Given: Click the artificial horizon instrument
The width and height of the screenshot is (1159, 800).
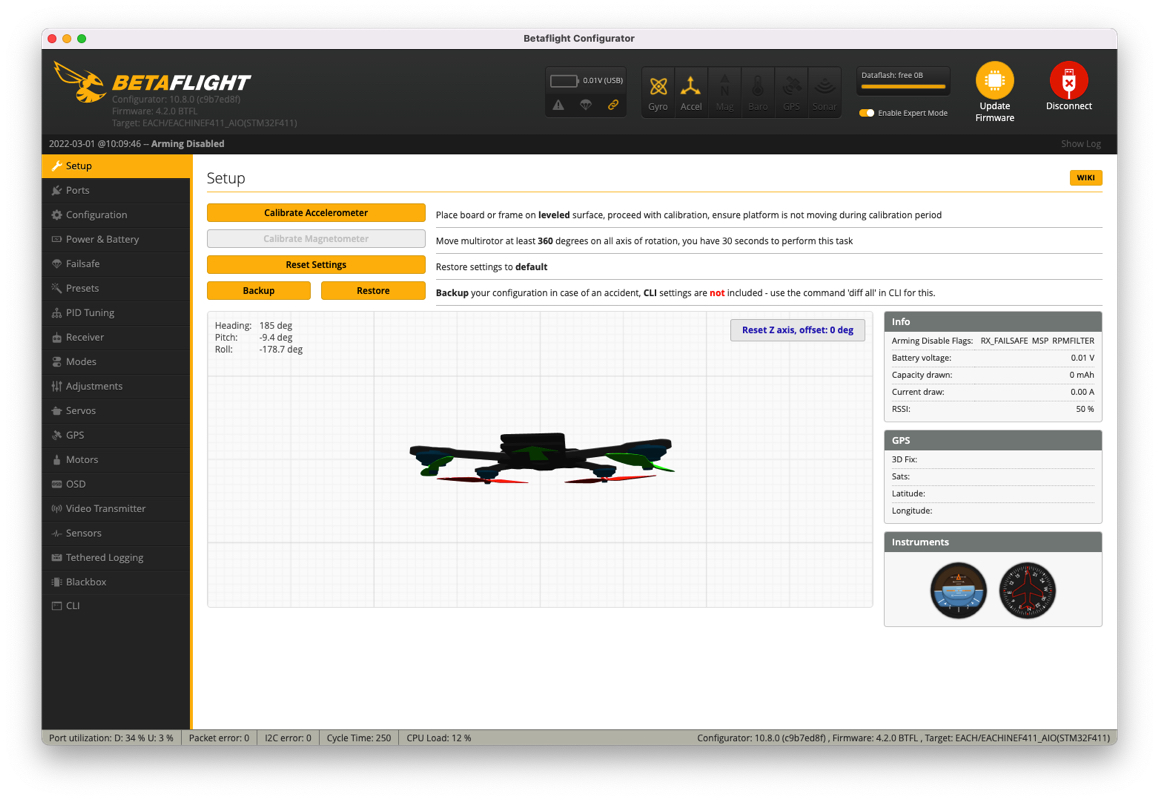Looking at the screenshot, I should pyautogui.click(x=958, y=590).
